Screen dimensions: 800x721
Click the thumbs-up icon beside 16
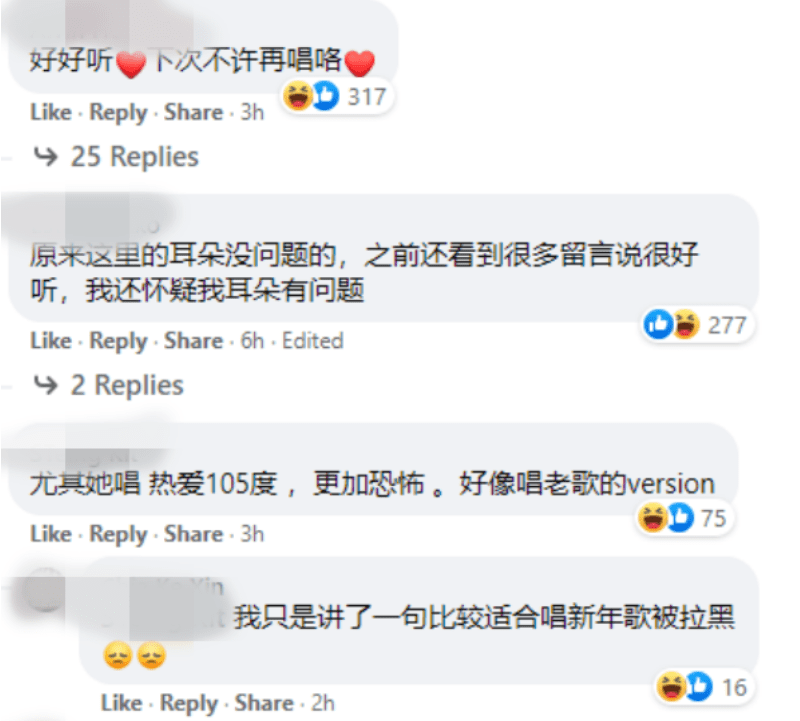coord(698,686)
